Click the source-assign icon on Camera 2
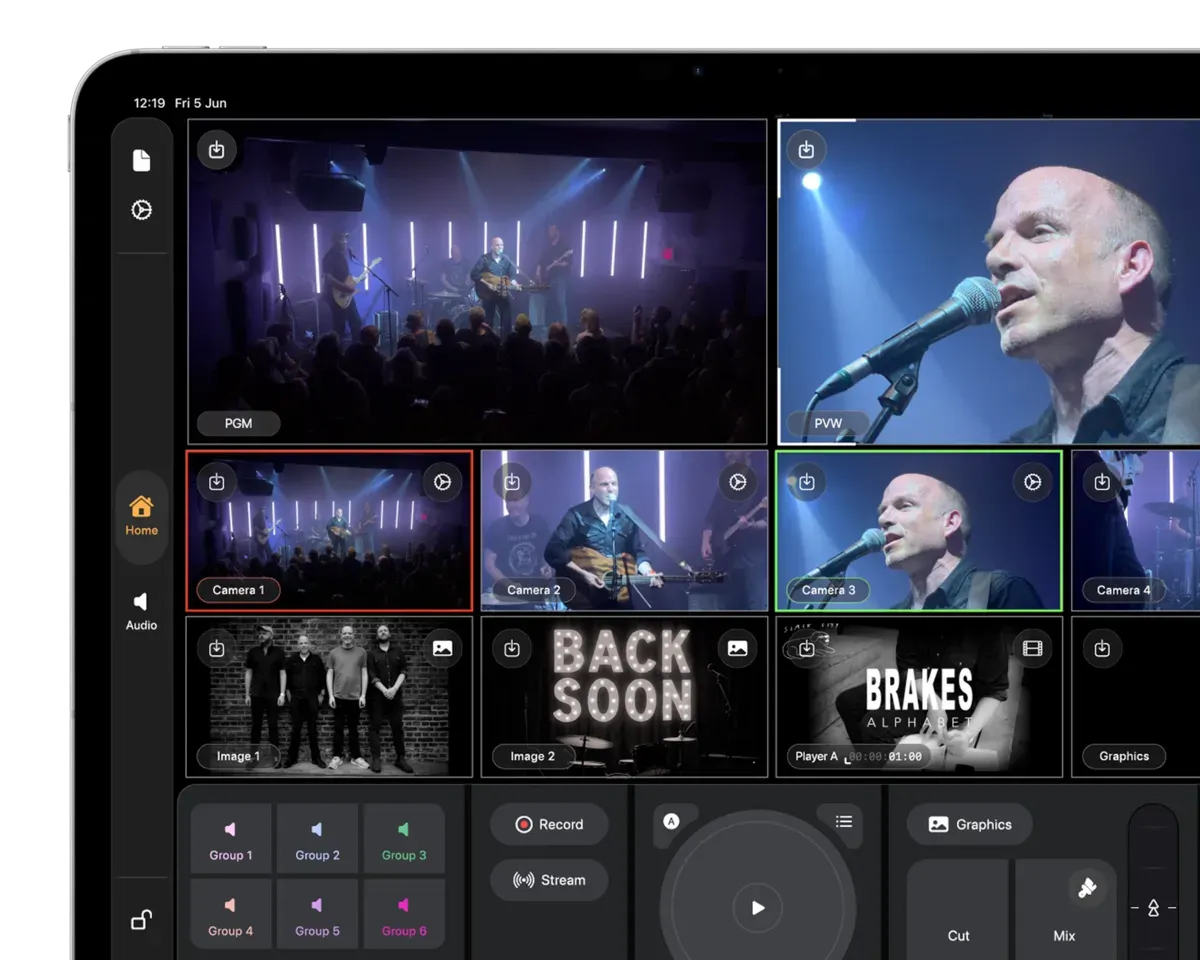The image size is (1200, 960). click(x=512, y=482)
